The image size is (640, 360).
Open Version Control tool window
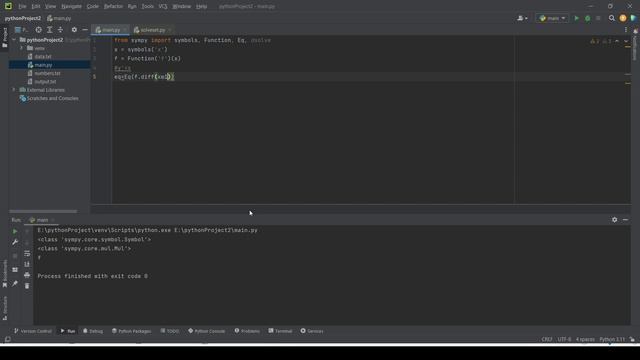33,331
